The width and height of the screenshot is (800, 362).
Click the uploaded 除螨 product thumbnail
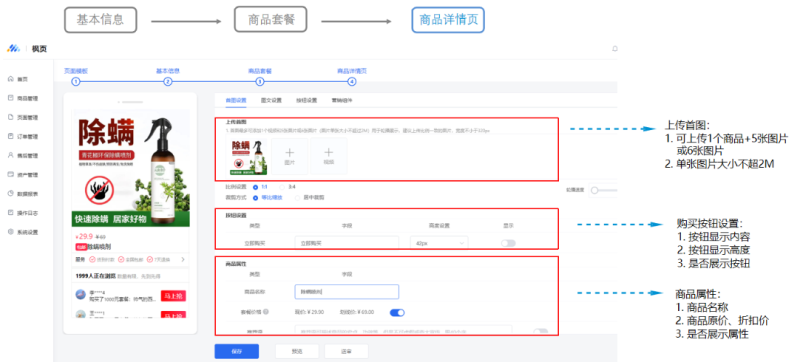(247, 157)
